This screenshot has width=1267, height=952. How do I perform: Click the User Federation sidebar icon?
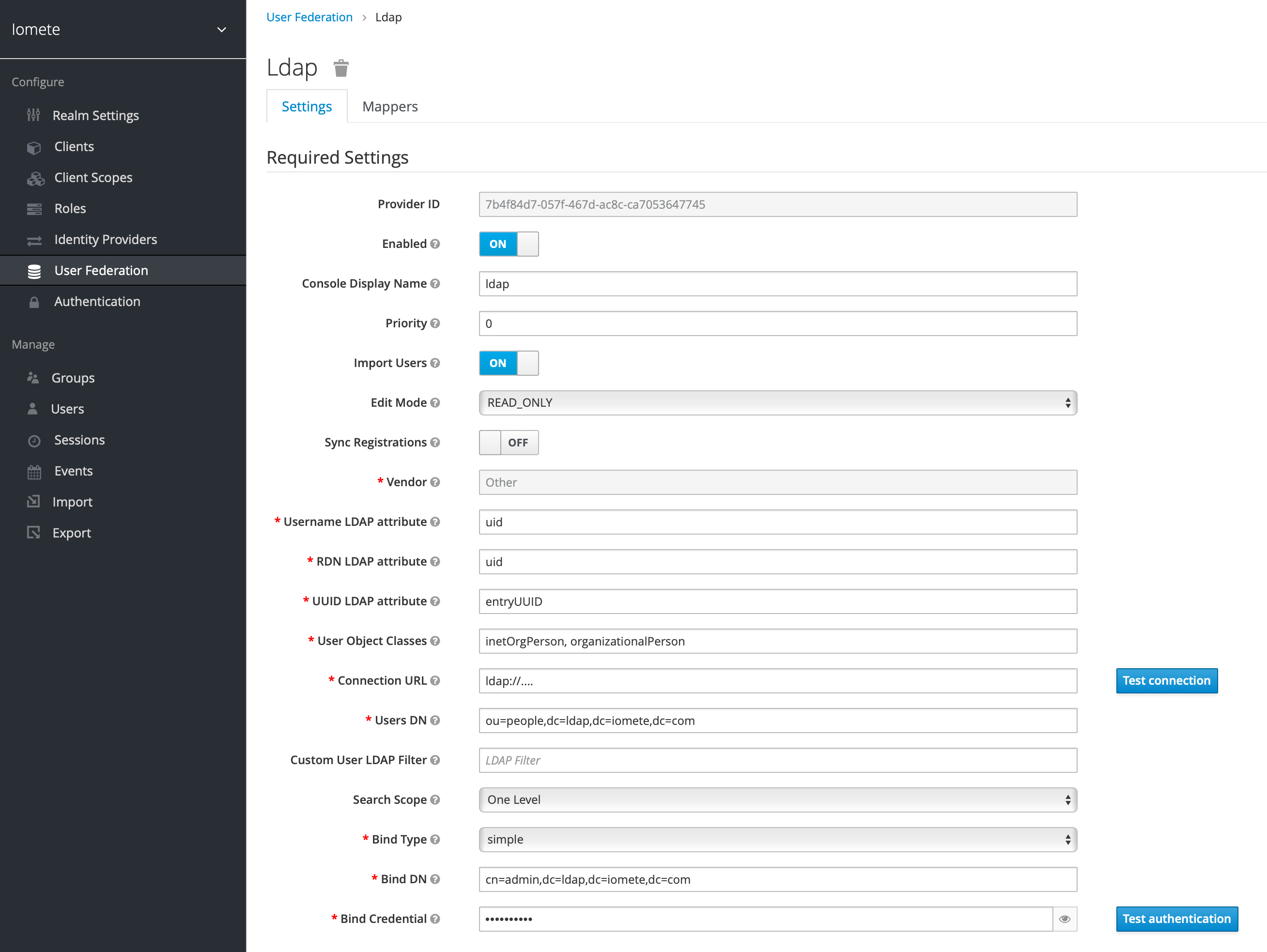pos(34,270)
